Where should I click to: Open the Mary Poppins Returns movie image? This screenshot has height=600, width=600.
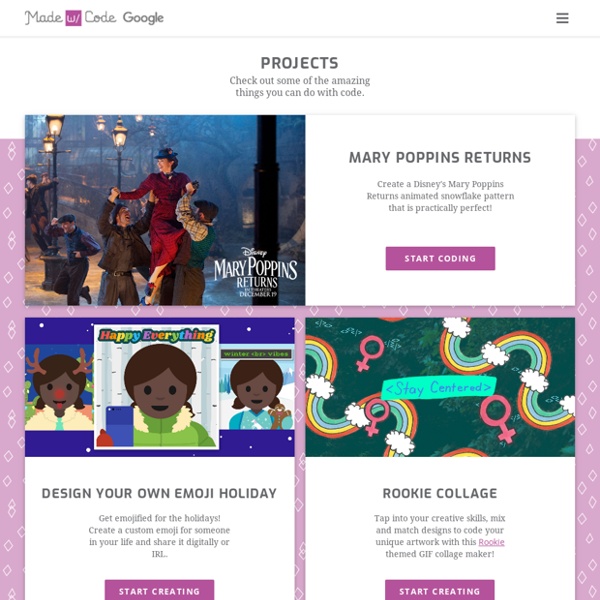[x=165, y=210]
